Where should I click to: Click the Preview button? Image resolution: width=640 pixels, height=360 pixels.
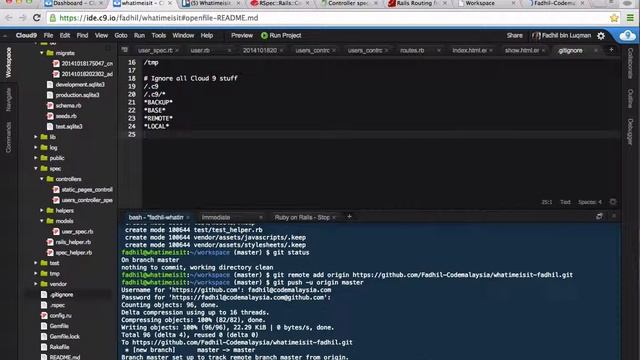(x=242, y=36)
